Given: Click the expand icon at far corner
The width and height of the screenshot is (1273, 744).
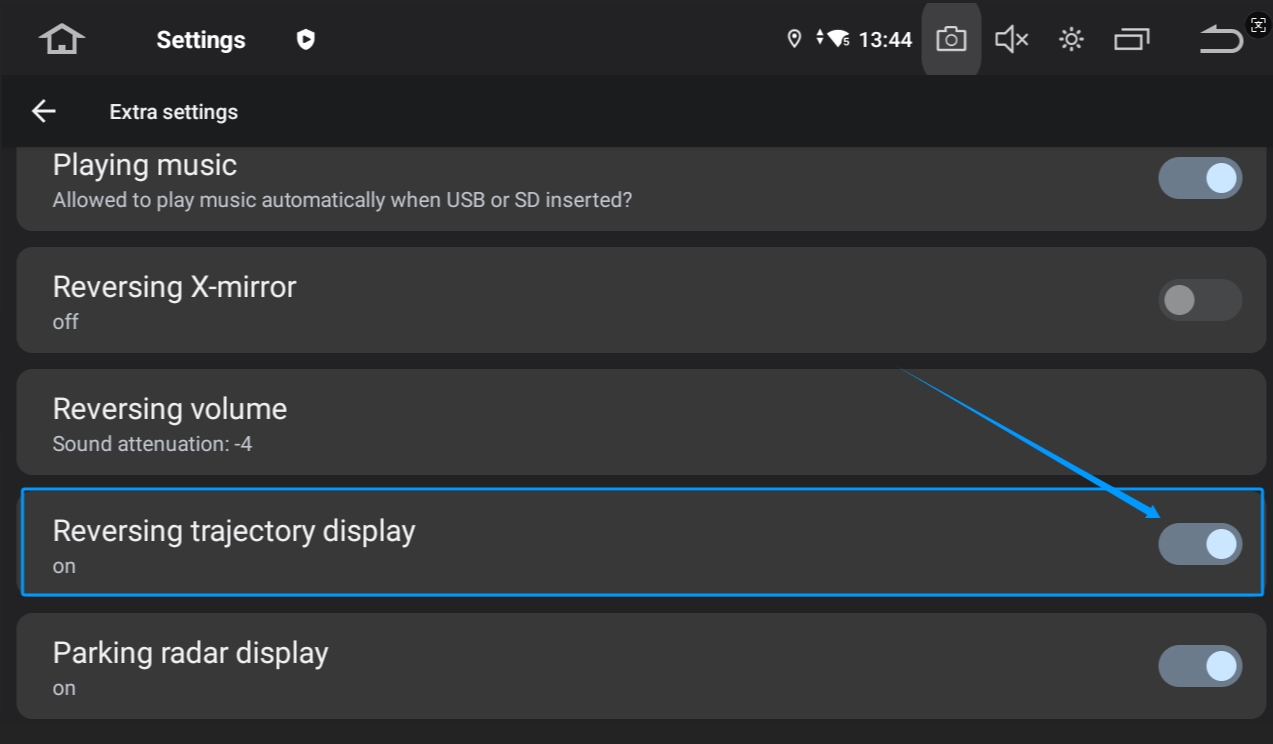Looking at the screenshot, I should [x=1258, y=25].
